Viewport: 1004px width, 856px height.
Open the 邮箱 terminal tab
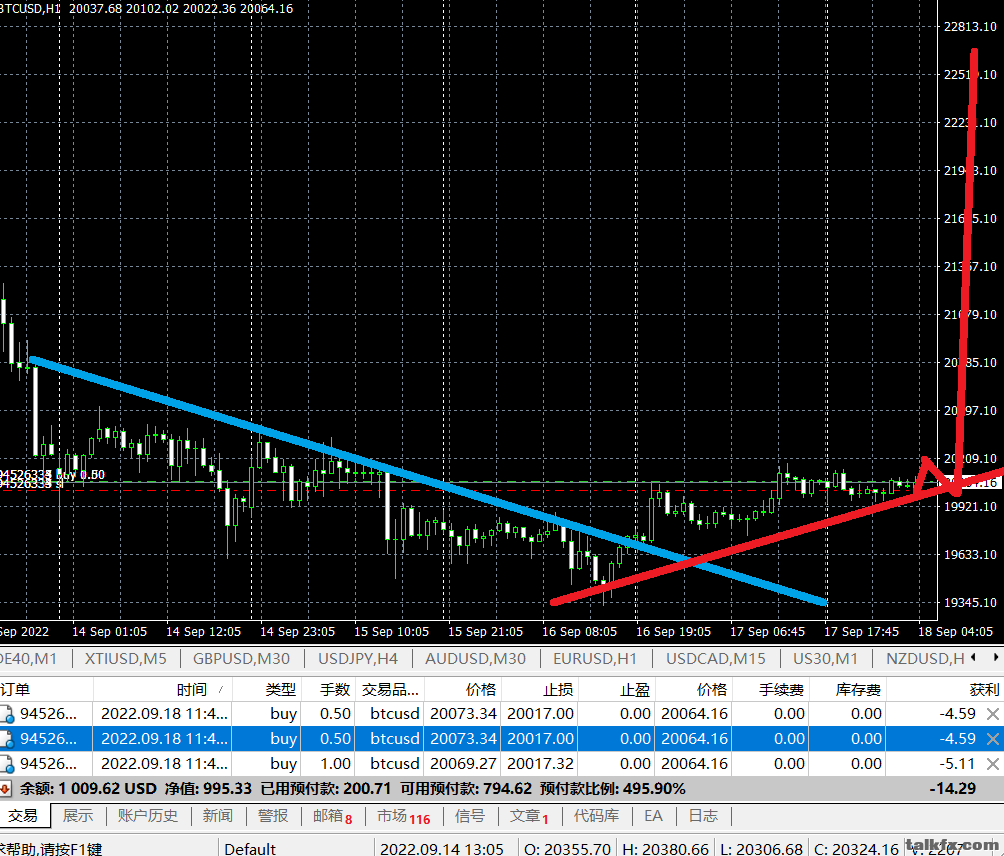(x=332, y=816)
